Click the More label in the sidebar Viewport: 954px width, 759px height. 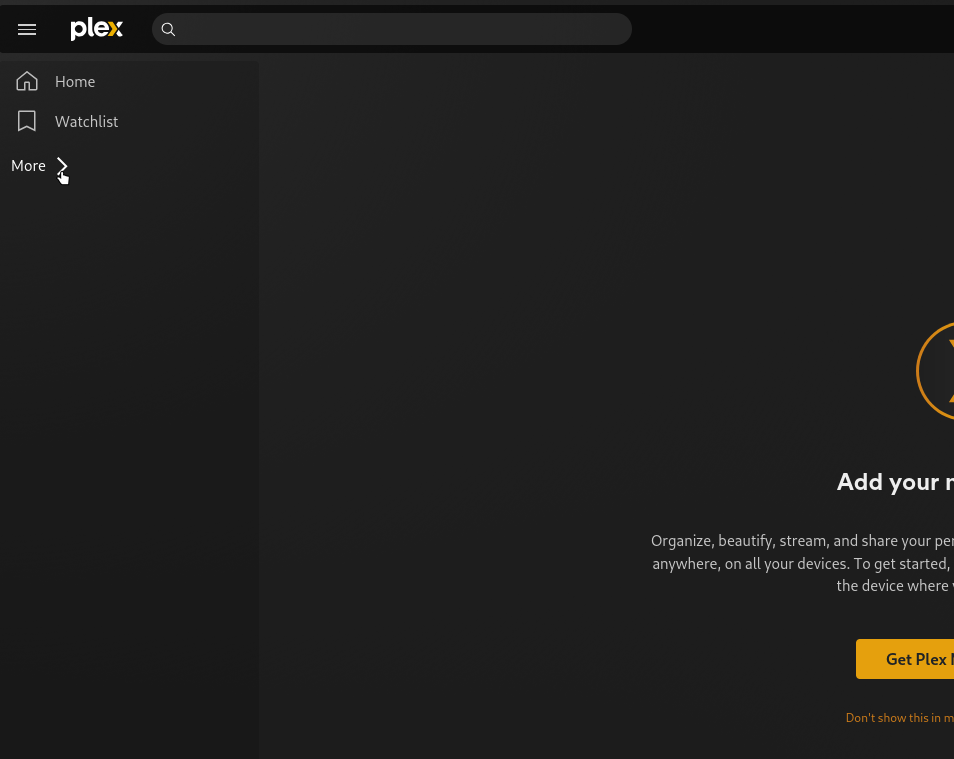click(x=28, y=165)
